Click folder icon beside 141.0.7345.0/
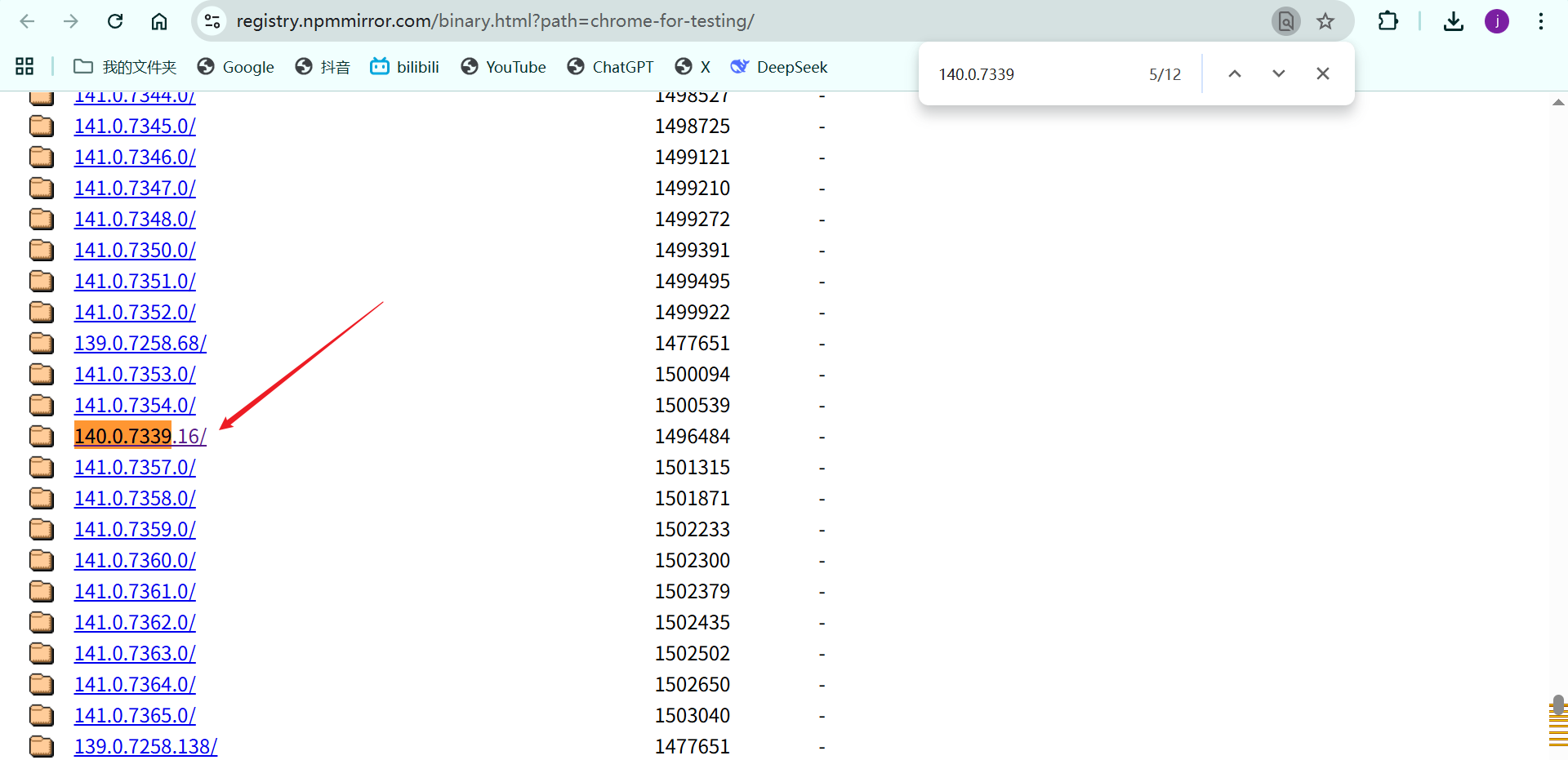1568x760 pixels. (42, 127)
